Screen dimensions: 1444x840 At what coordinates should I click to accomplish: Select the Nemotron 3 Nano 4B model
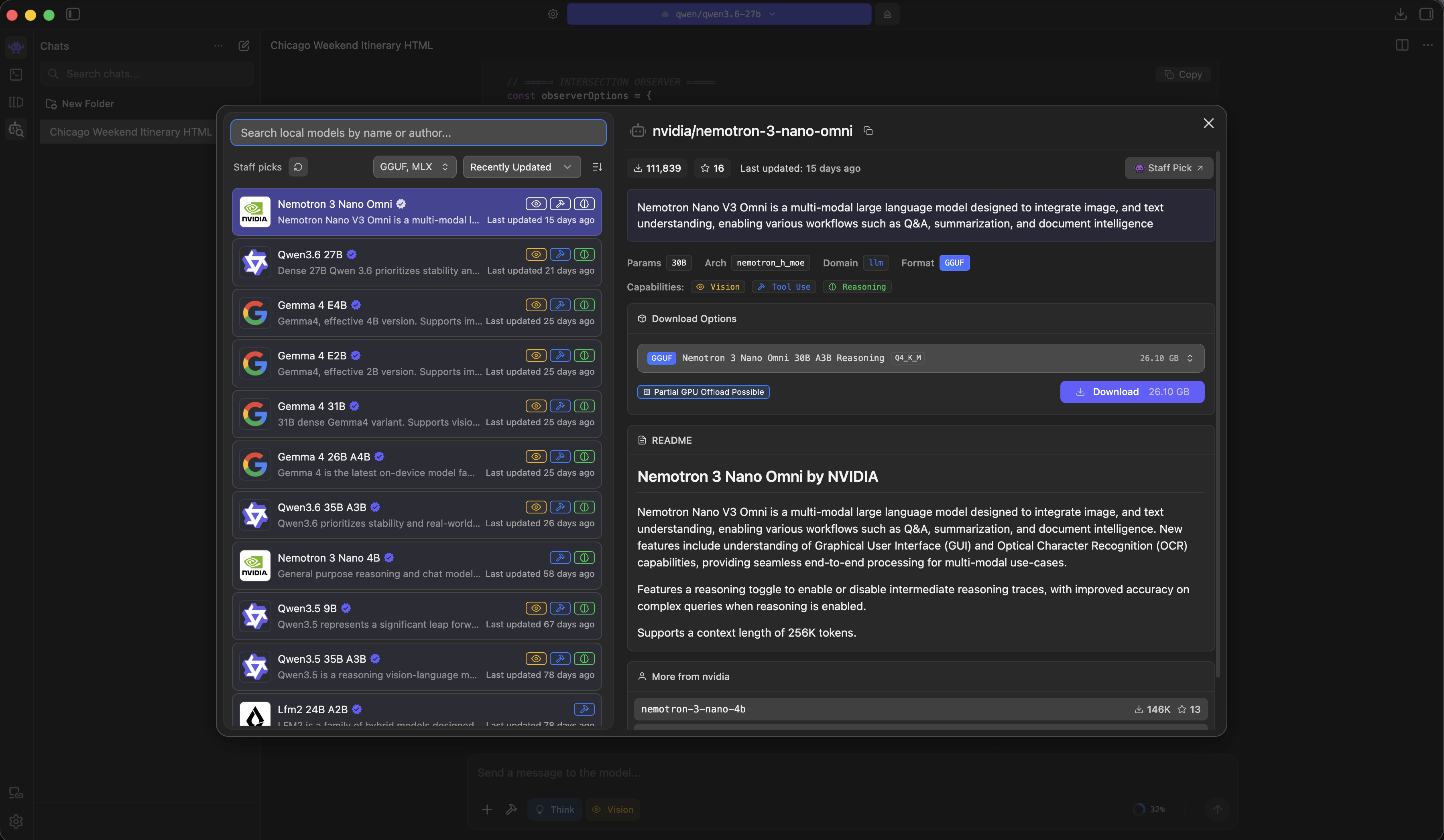[x=417, y=566]
